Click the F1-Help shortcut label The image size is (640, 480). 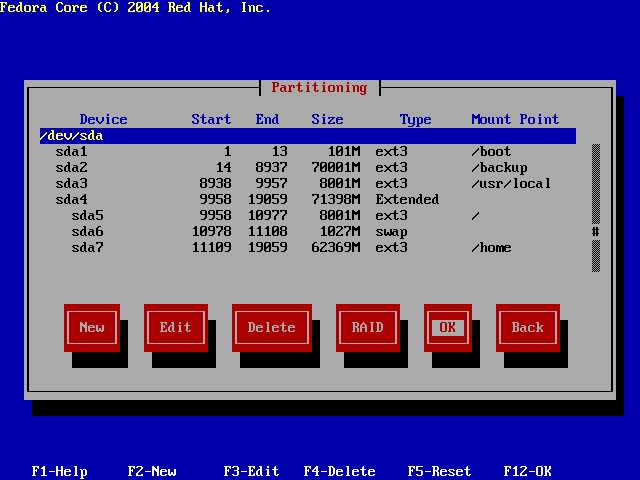[x=59, y=471]
